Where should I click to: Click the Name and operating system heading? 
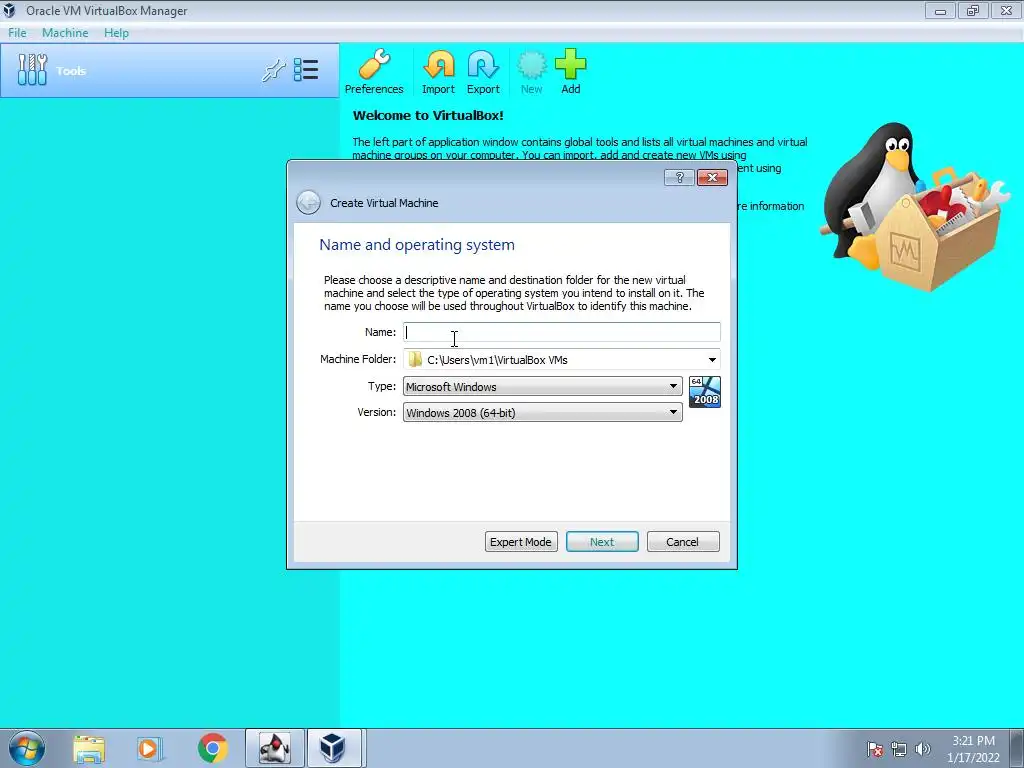point(417,245)
